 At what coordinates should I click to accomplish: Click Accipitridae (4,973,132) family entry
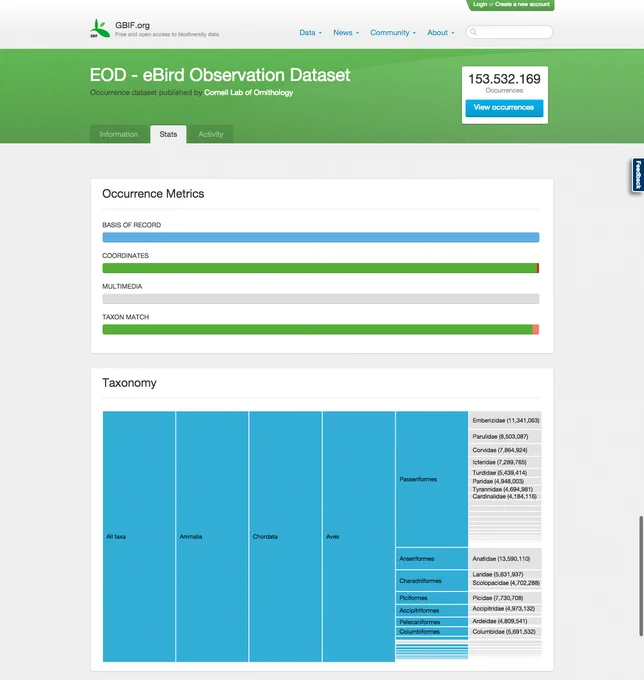[505, 609]
